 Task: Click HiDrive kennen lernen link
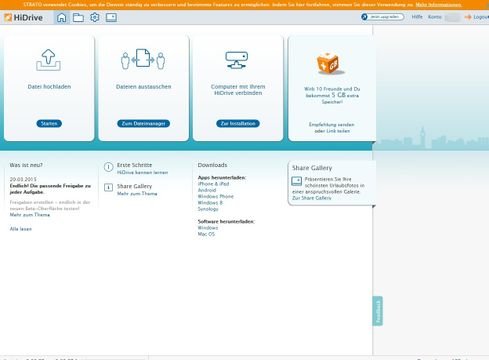pos(142,172)
